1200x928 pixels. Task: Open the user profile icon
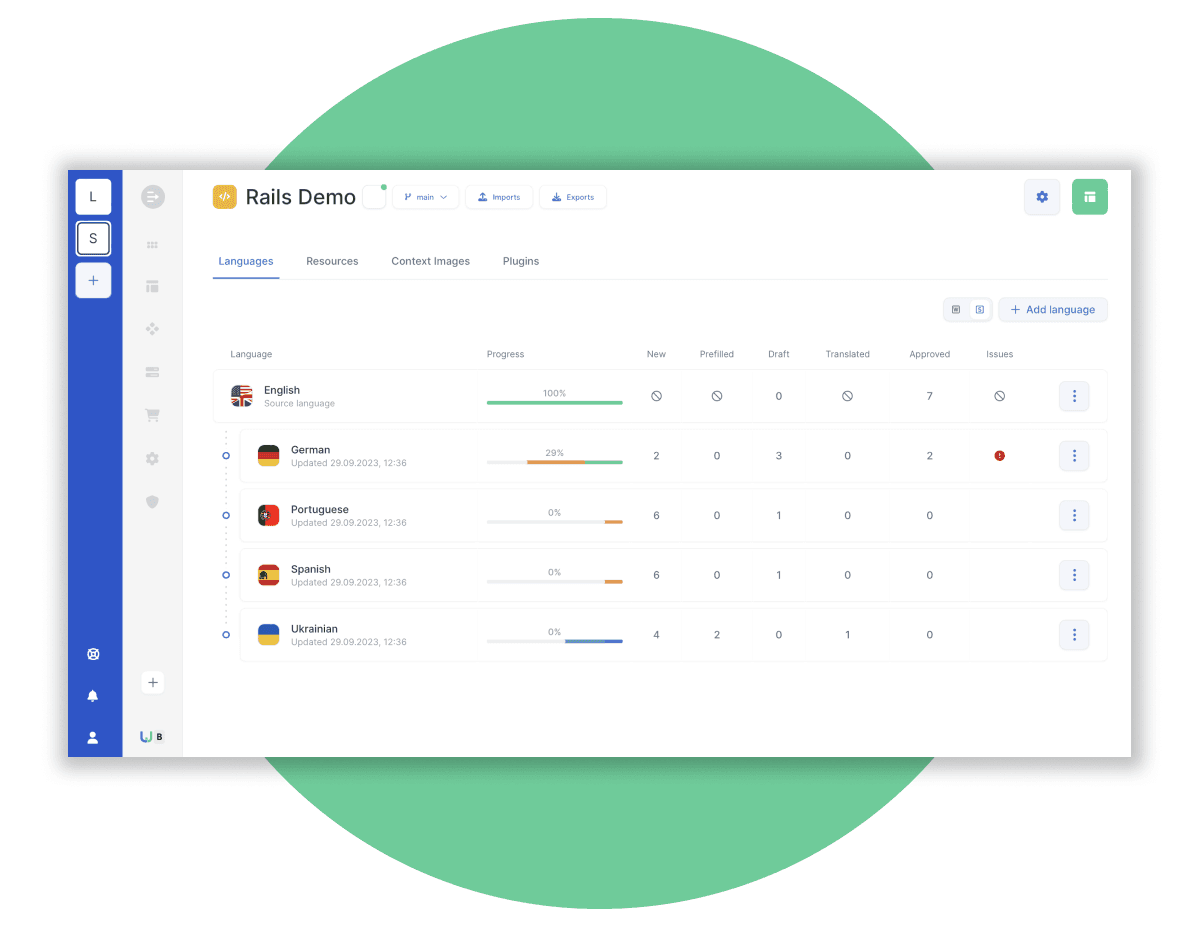coord(93,738)
